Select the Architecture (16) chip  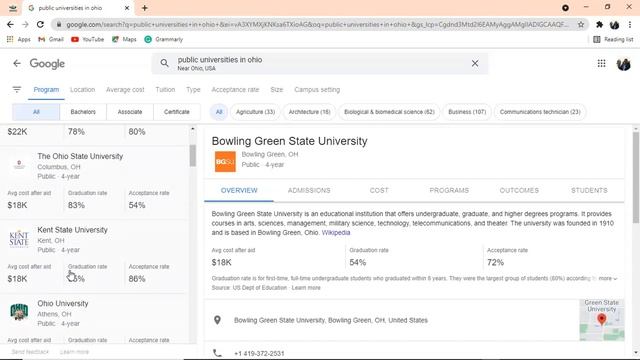click(x=309, y=112)
